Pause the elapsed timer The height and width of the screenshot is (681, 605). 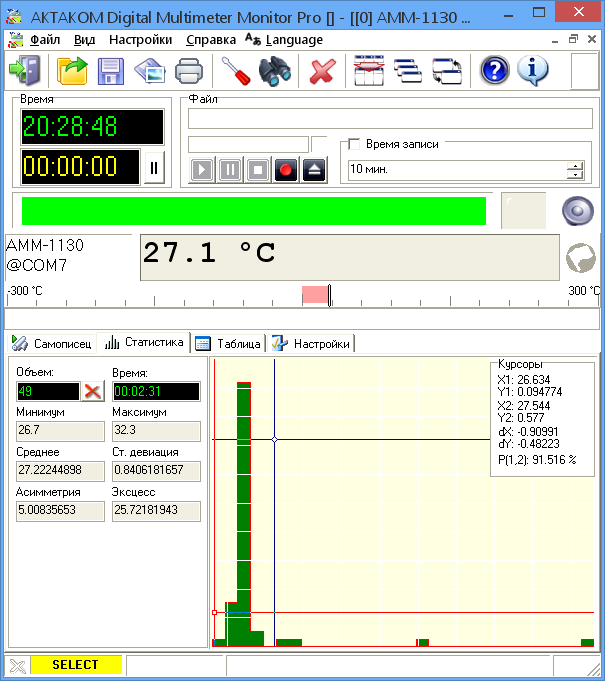154,168
